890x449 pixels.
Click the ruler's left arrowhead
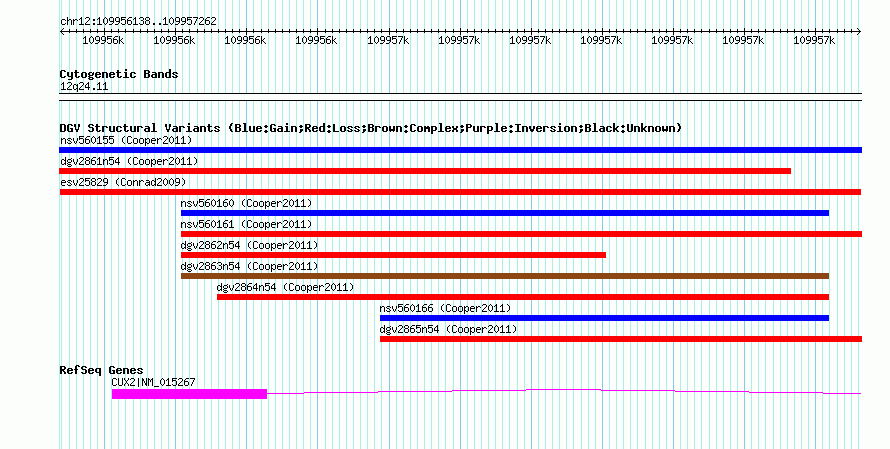(x=62, y=32)
